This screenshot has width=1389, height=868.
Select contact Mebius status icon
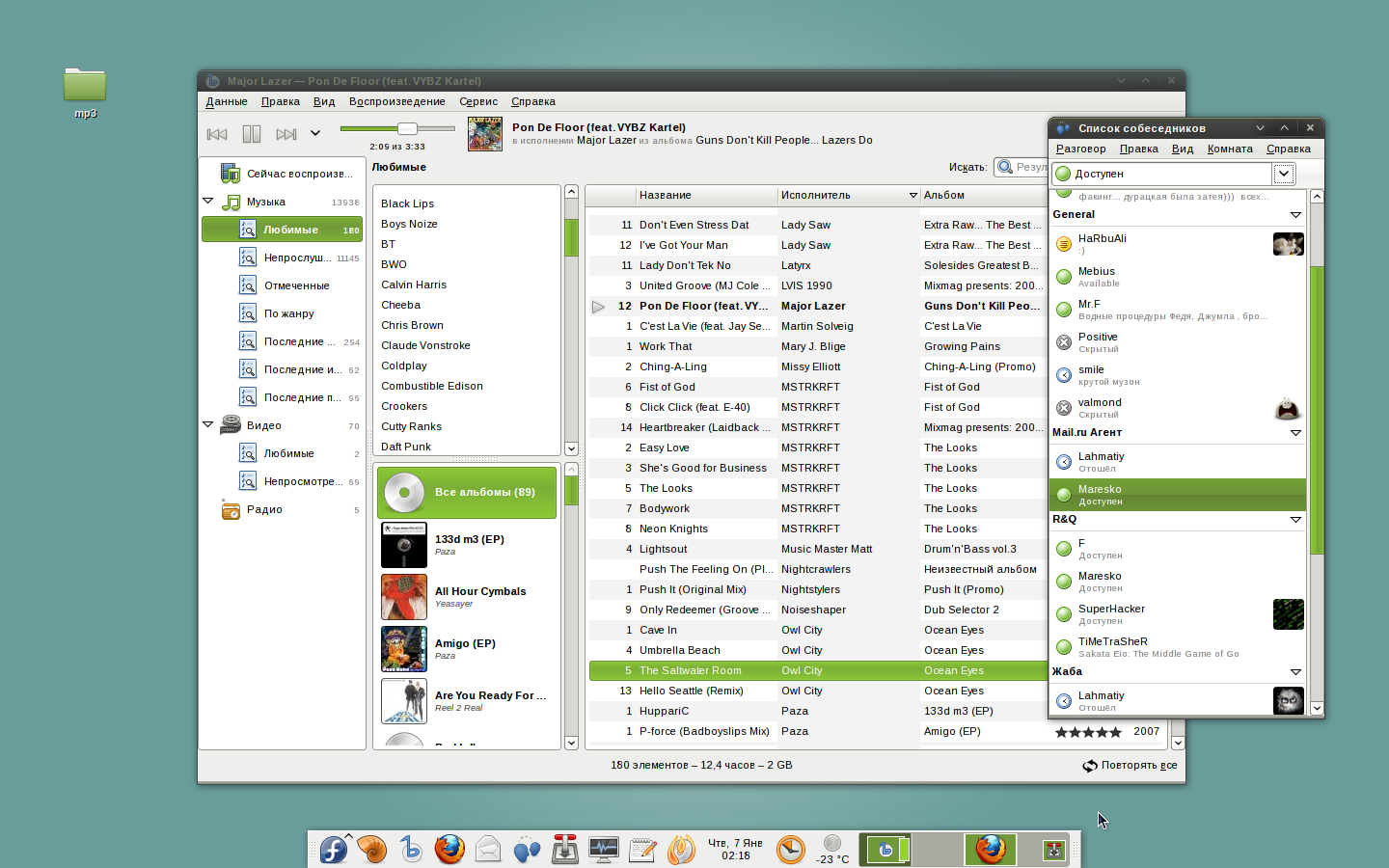click(1064, 277)
